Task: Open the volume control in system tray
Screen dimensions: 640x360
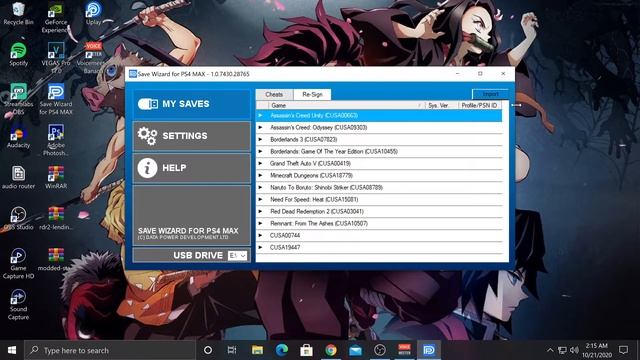Action: [x=574, y=350]
